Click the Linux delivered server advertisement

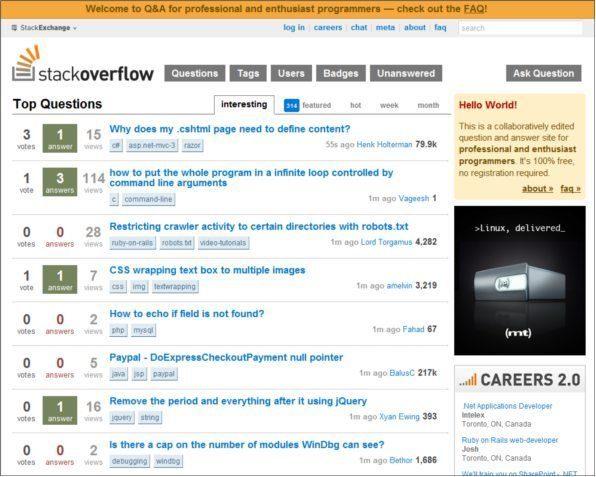click(x=520, y=280)
